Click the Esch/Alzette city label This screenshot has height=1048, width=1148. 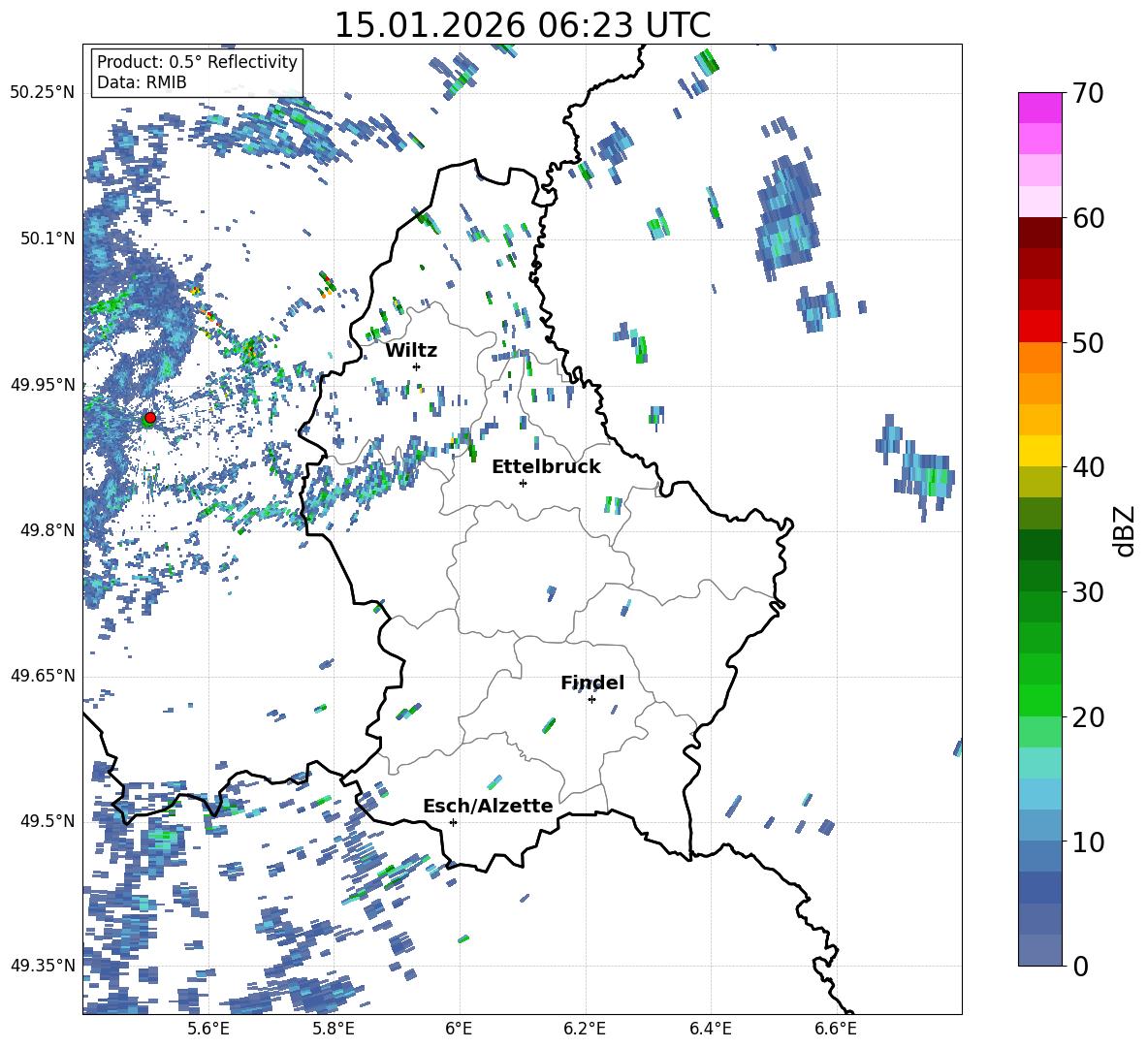(x=488, y=807)
